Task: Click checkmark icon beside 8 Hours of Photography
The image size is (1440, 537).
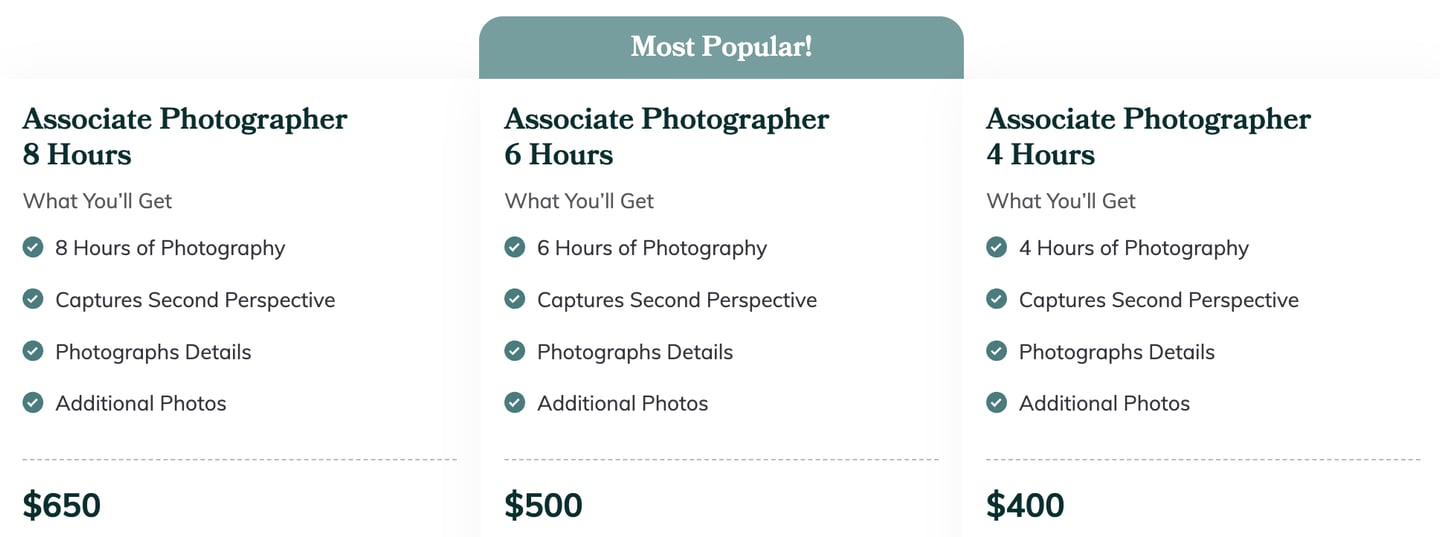Action: 33,247
